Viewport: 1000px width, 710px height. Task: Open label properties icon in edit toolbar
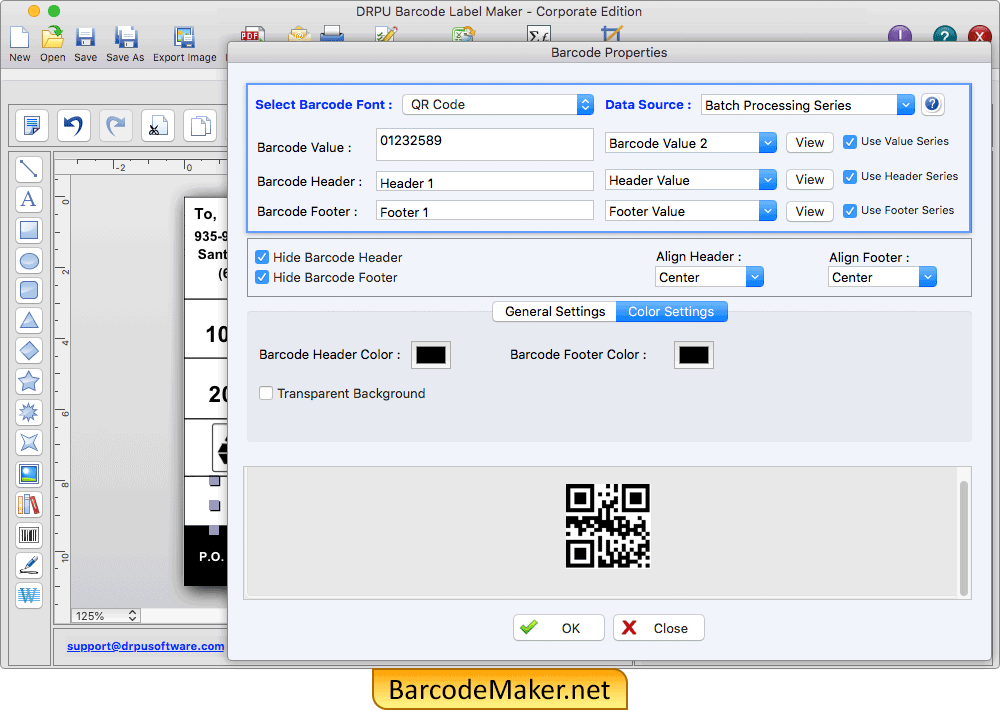32,125
